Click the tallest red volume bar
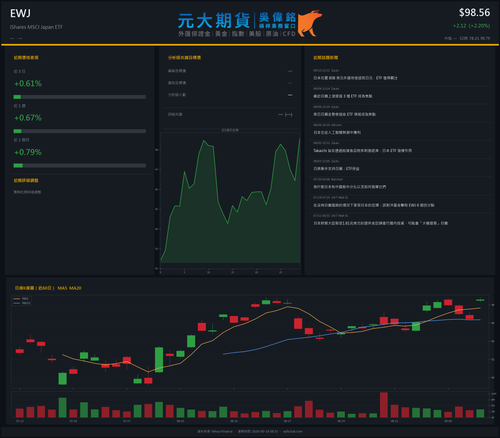 click(x=384, y=405)
